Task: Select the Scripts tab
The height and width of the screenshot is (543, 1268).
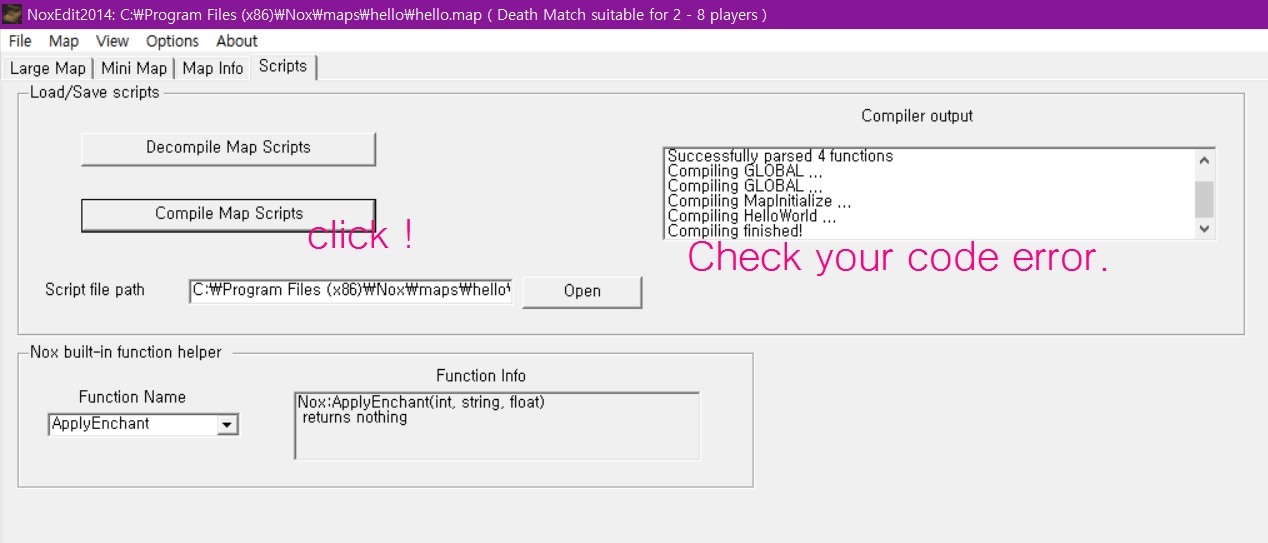Action: tap(283, 66)
